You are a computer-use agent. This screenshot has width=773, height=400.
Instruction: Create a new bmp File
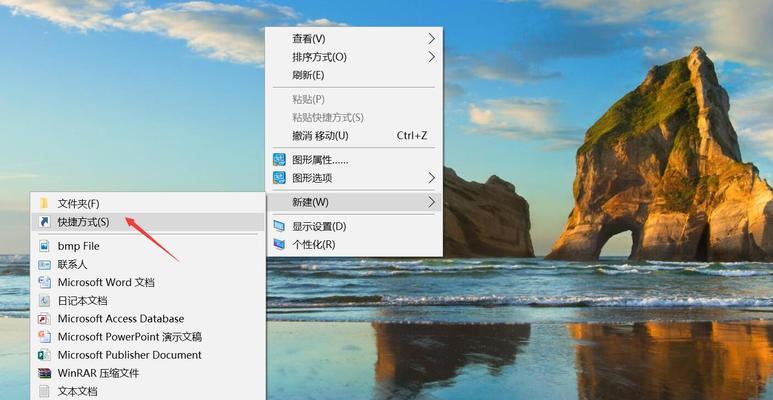pos(147,246)
